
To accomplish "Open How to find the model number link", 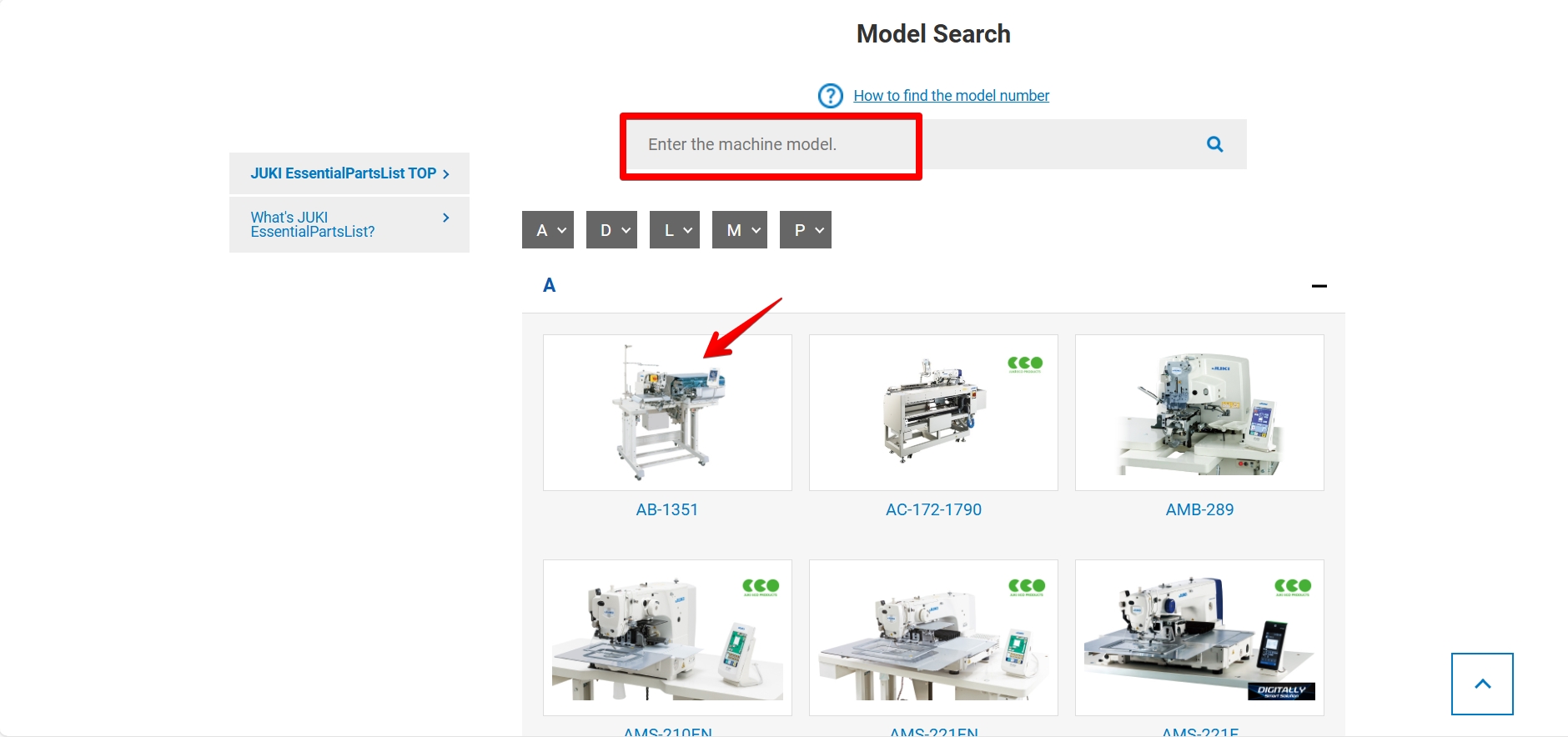I will (951, 96).
